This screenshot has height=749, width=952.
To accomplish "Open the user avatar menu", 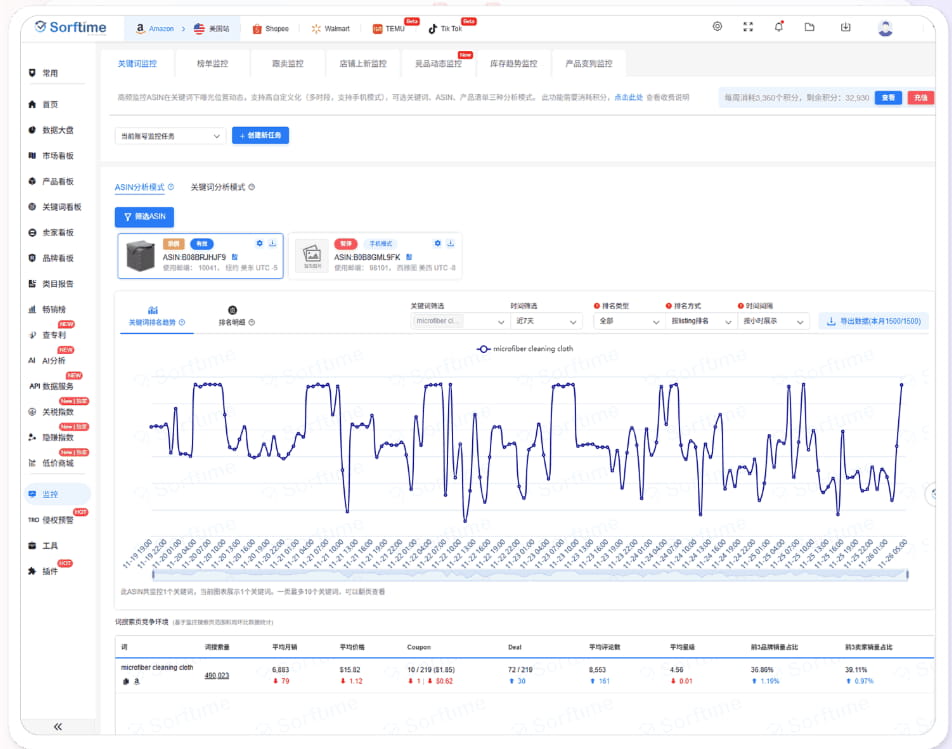I will 885,28.
